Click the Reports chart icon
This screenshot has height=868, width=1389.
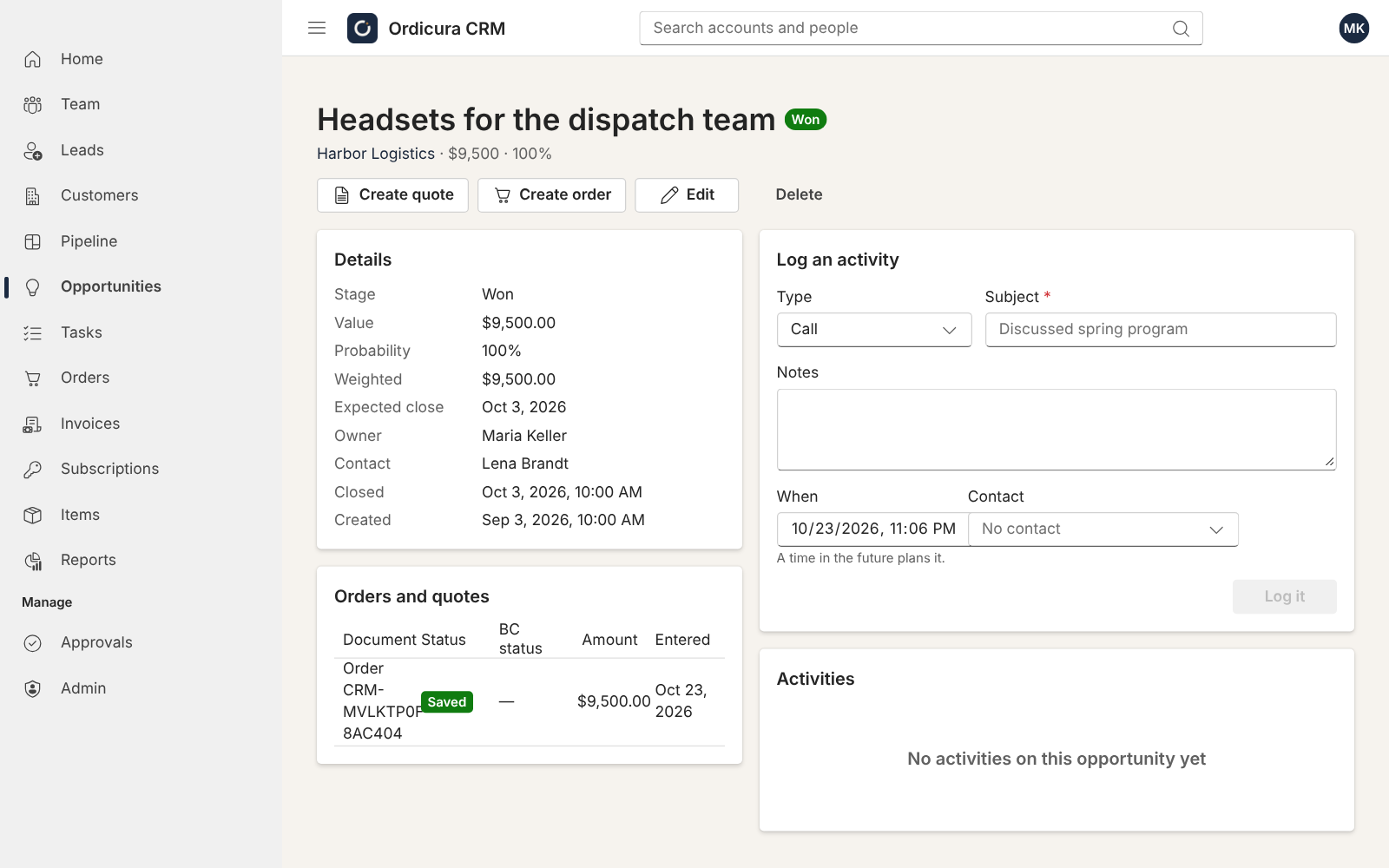[x=33, y=561]
